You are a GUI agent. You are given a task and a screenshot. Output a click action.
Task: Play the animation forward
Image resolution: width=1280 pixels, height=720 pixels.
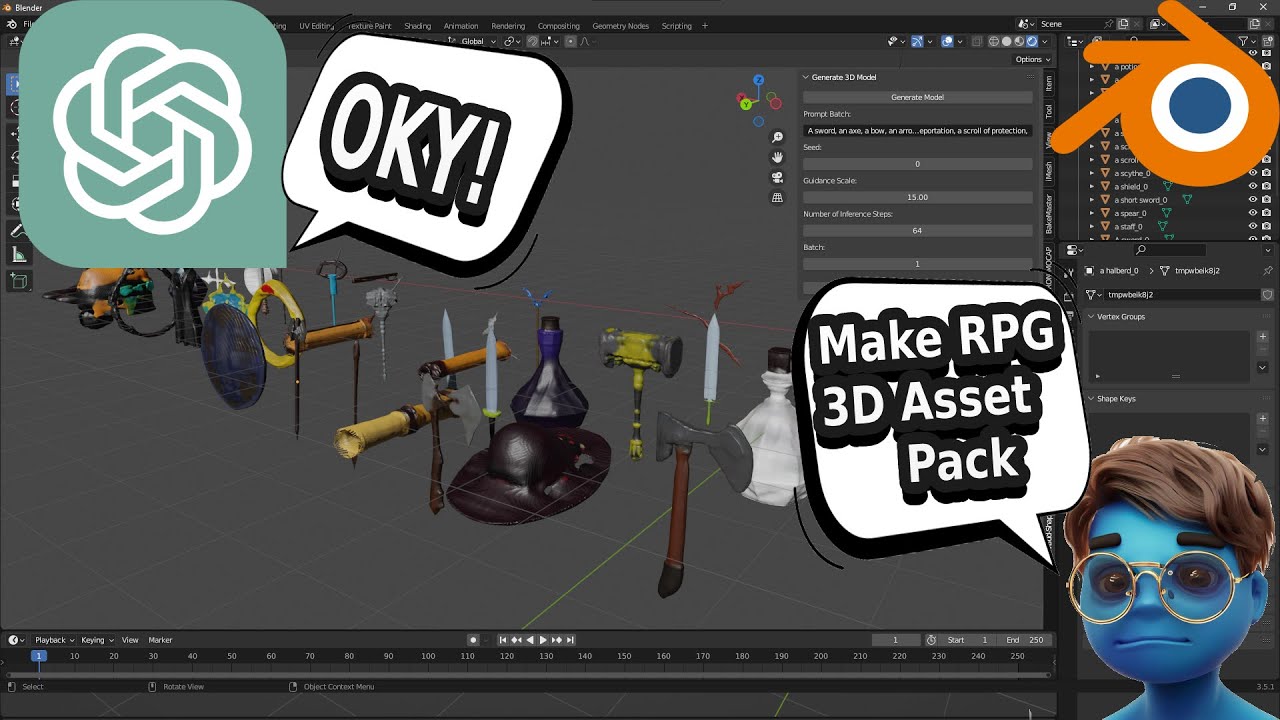point(543,640)
